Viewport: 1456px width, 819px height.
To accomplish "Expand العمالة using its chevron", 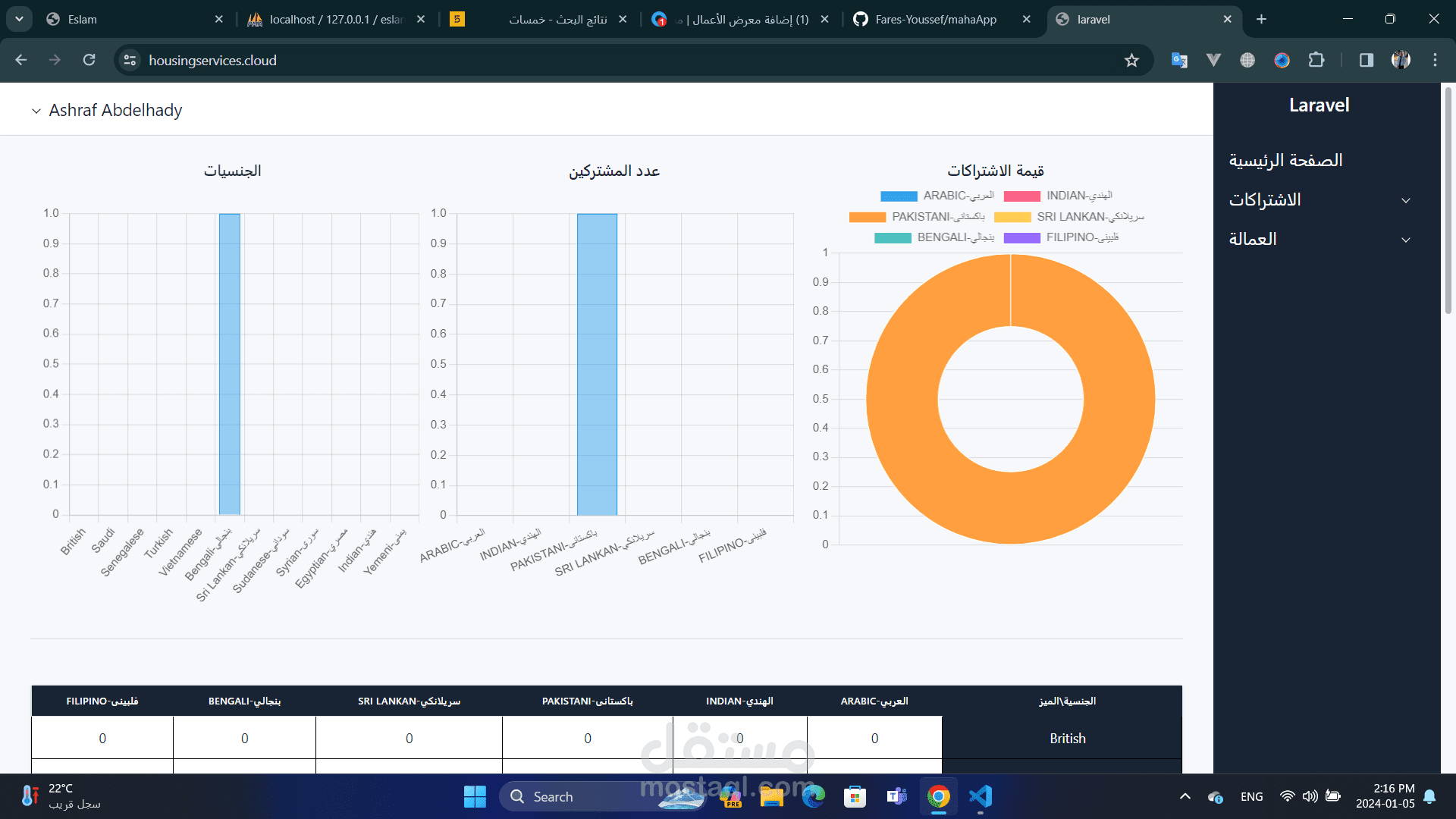I will 1406,240.
